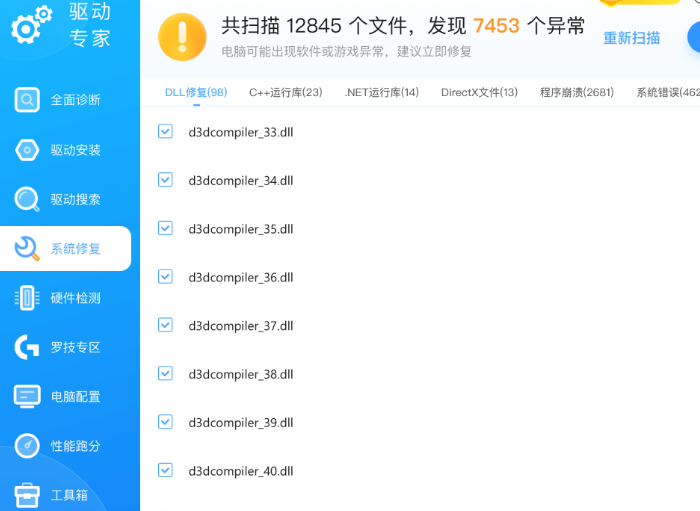Toggle the d3dcompiler_35.dll checkbox
The width and height of the screenshot is (700, 511).
(x=165, y=228)
